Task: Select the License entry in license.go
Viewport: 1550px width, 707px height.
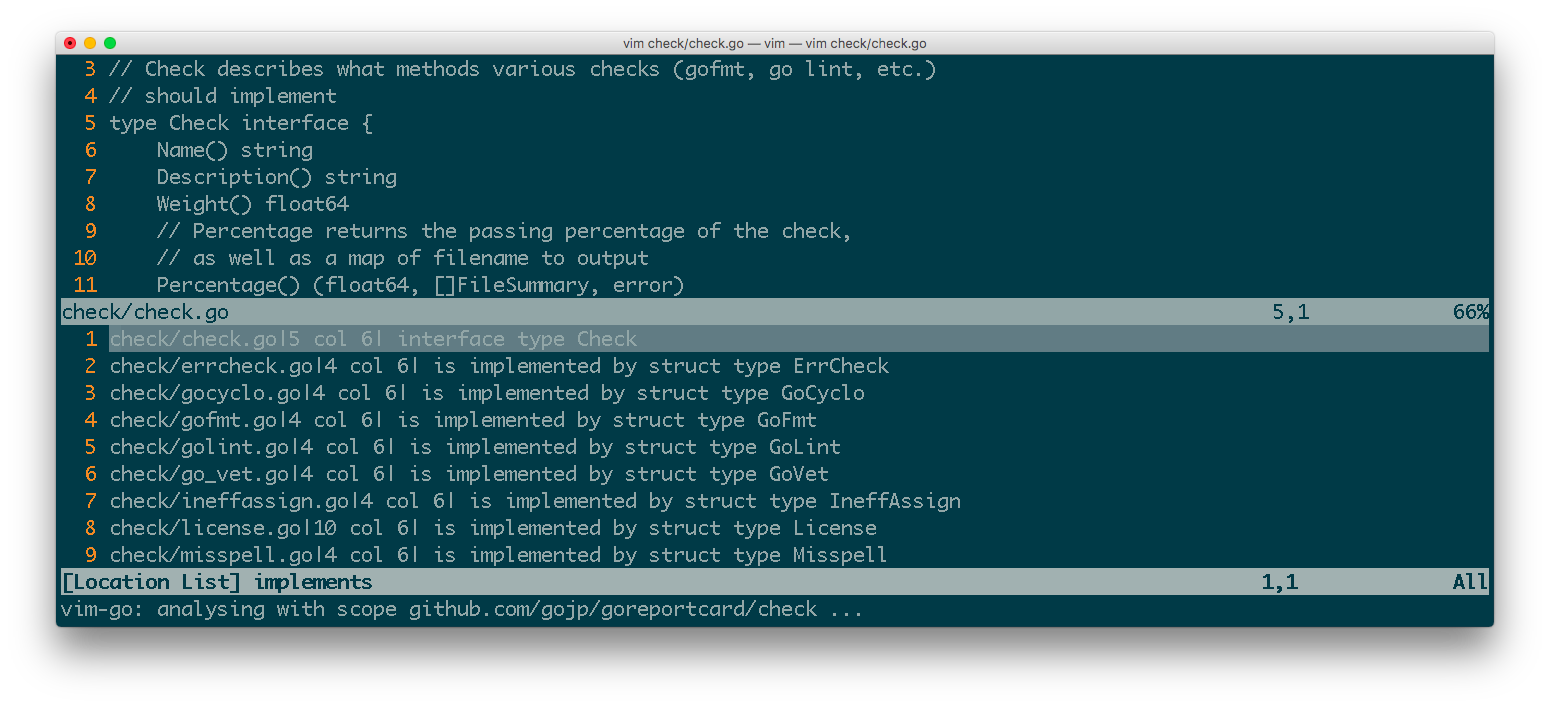Action: [x=493, y=528]
